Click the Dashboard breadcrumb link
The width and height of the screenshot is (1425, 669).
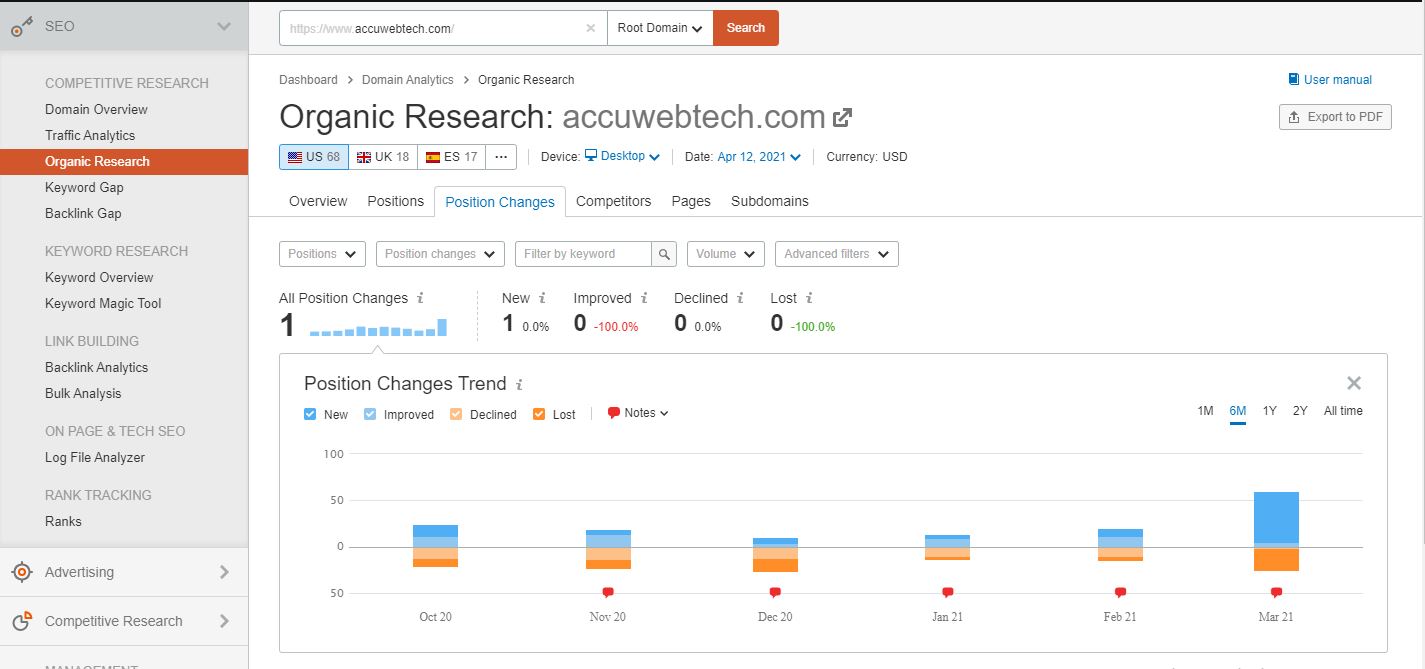pos(308,80)
